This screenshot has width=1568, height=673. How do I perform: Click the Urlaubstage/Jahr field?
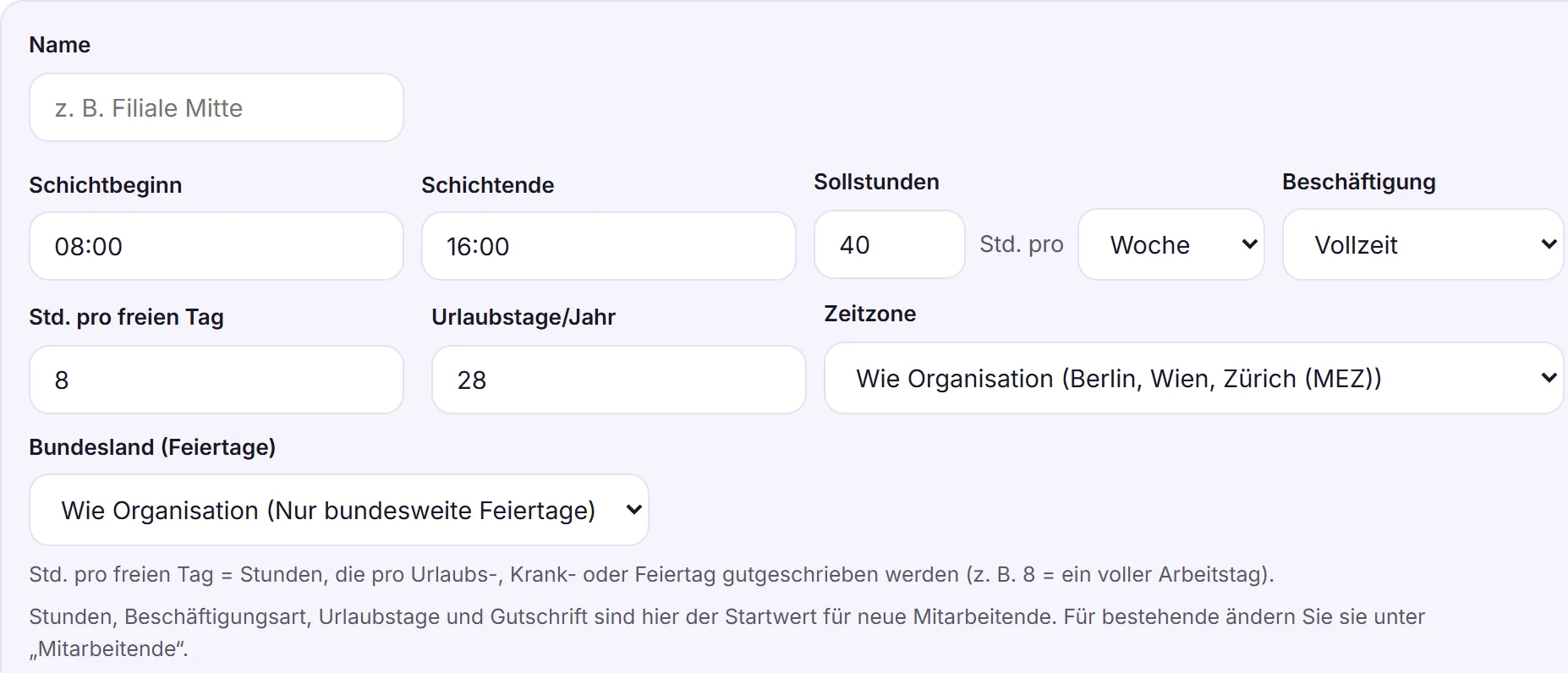619,380
